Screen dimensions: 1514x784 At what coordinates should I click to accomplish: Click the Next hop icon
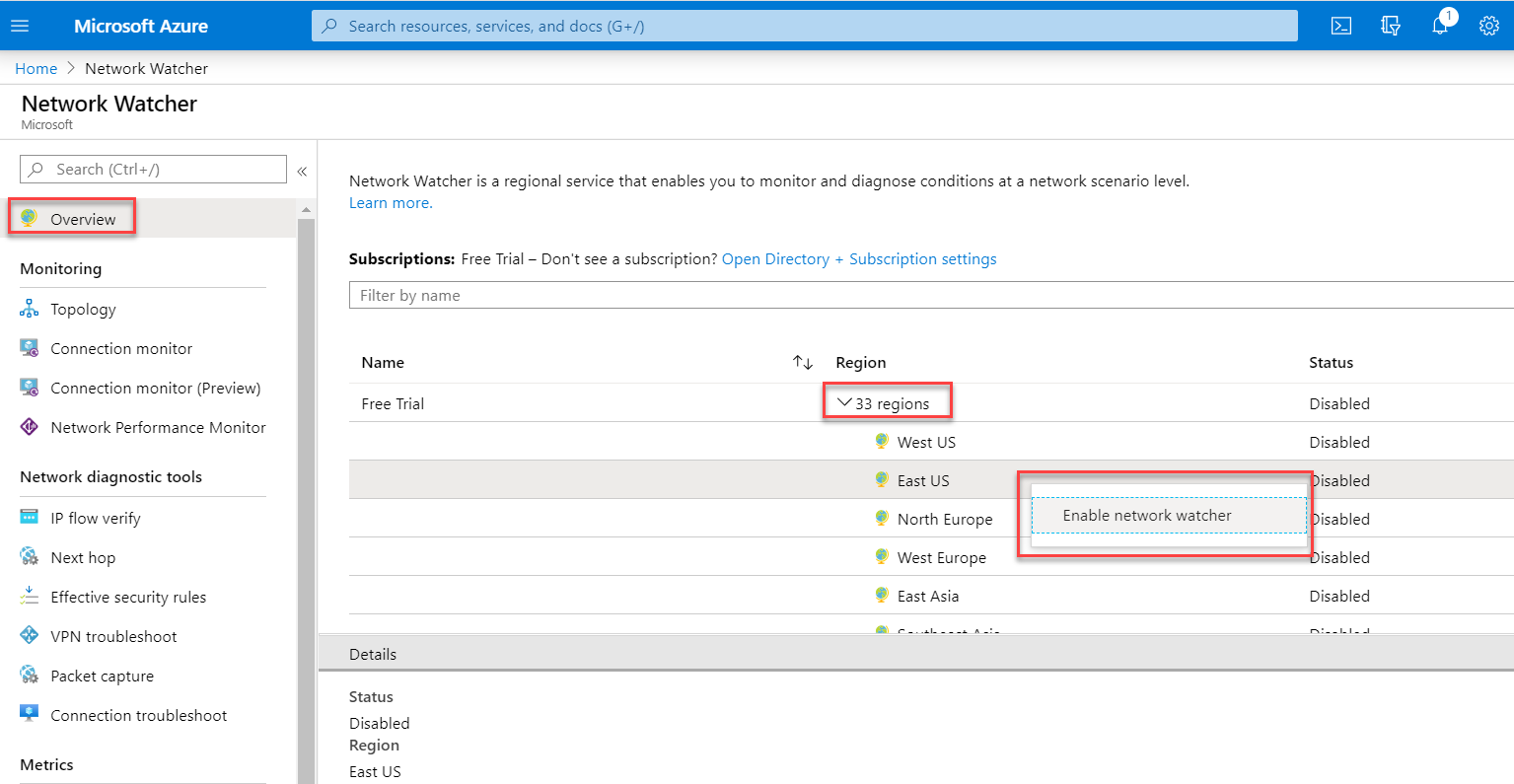[30, 557]
